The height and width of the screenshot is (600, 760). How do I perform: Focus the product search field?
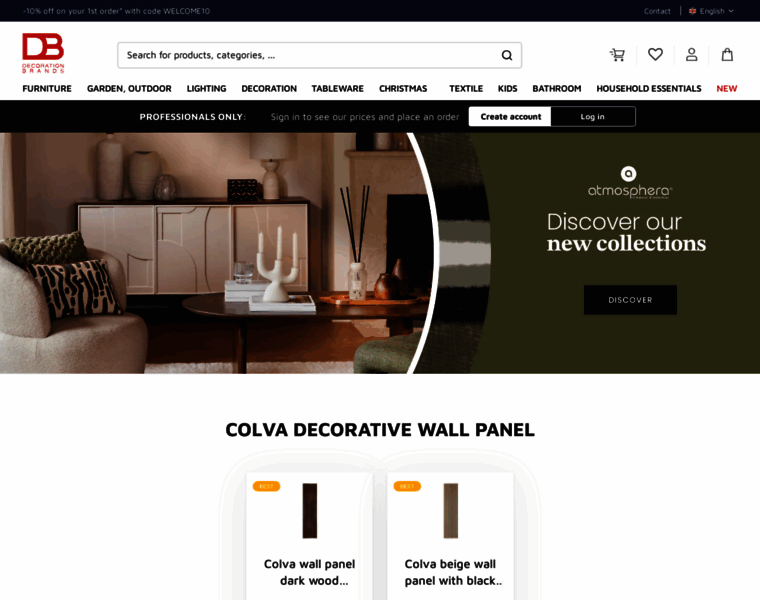[310, 55]
